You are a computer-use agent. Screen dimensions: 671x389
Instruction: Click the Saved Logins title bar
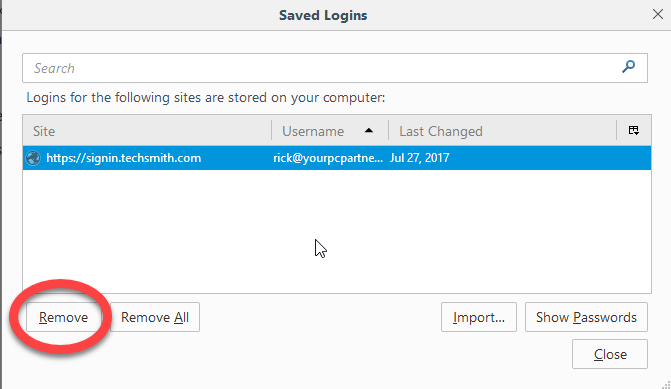(323, 15)
